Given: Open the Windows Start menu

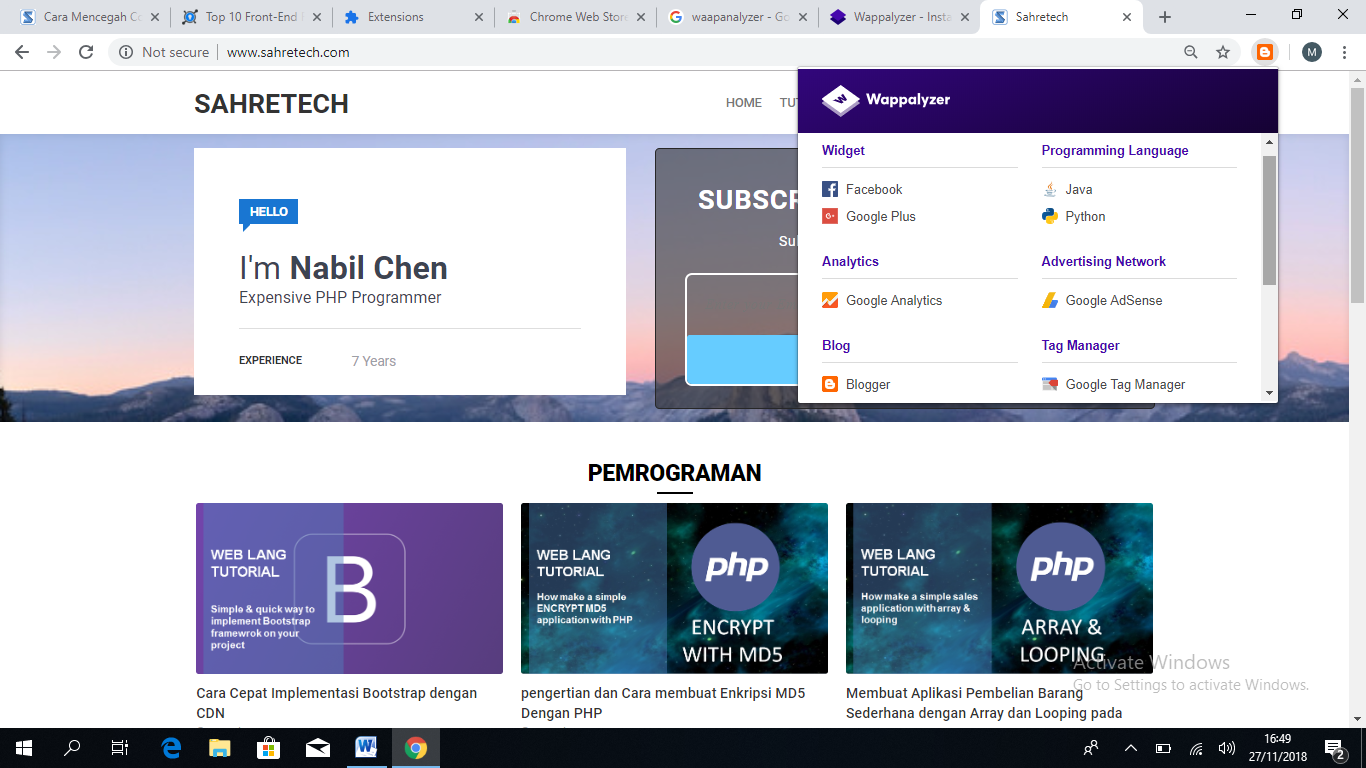Looking at the screenshot, I should pyautogui.click(x=24, y=748).
